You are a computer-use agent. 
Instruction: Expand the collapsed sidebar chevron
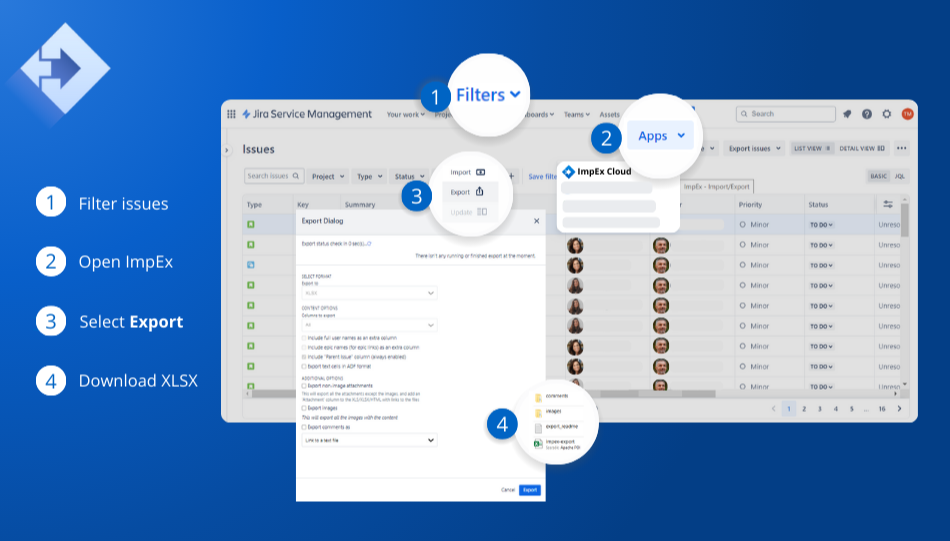(x=227, y=150)
